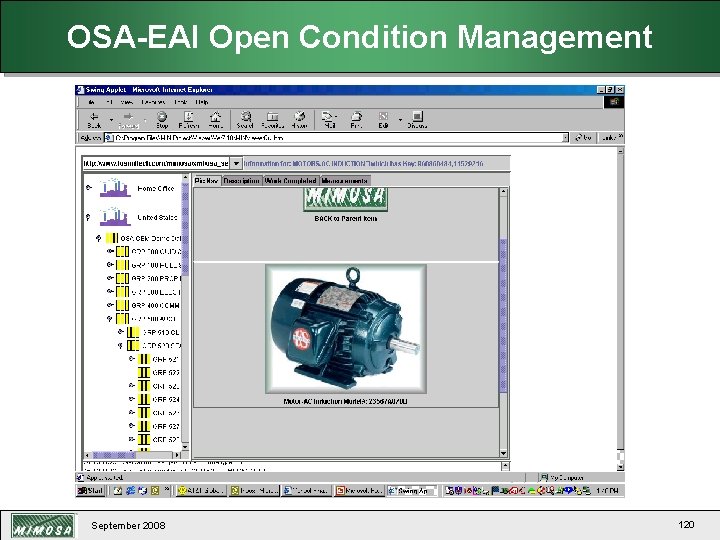Click in the server URL combo box field
Viewport: 720px width, 540px height.
point(156,163)
